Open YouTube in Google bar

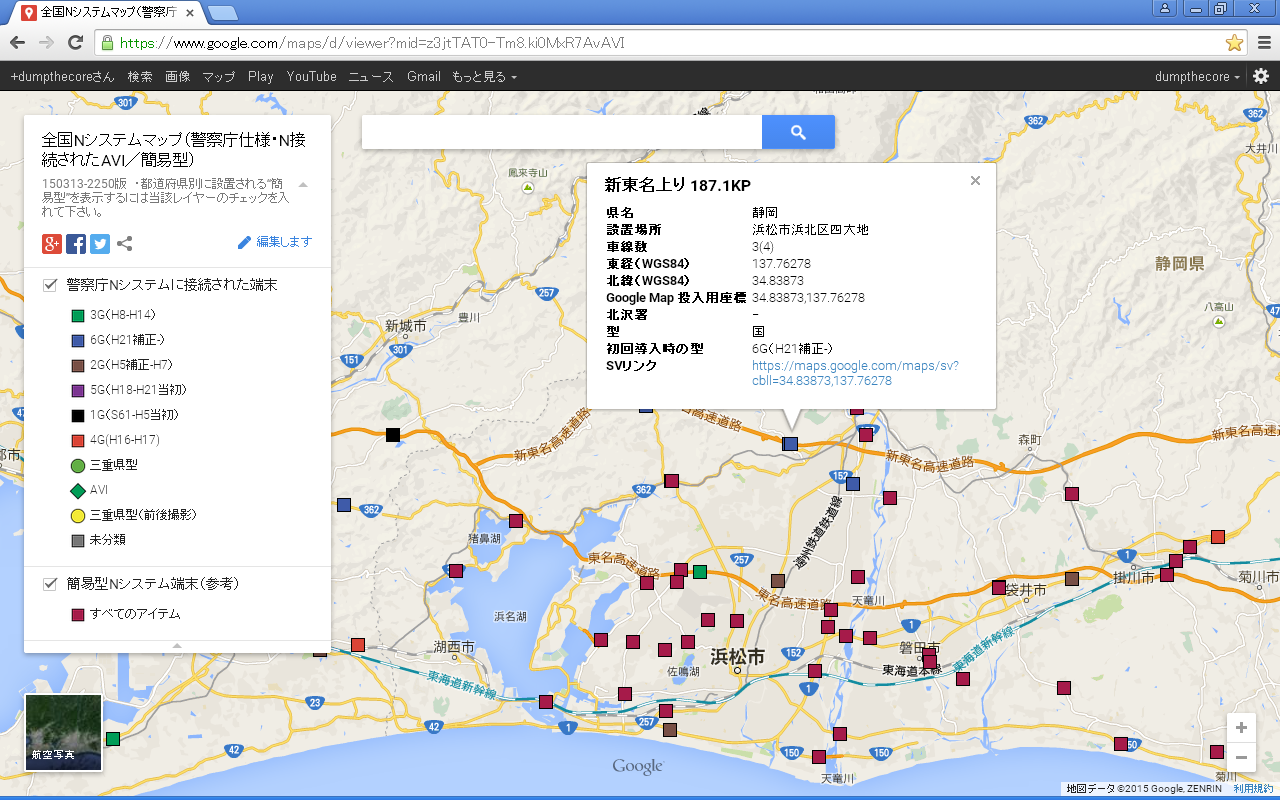311,76
